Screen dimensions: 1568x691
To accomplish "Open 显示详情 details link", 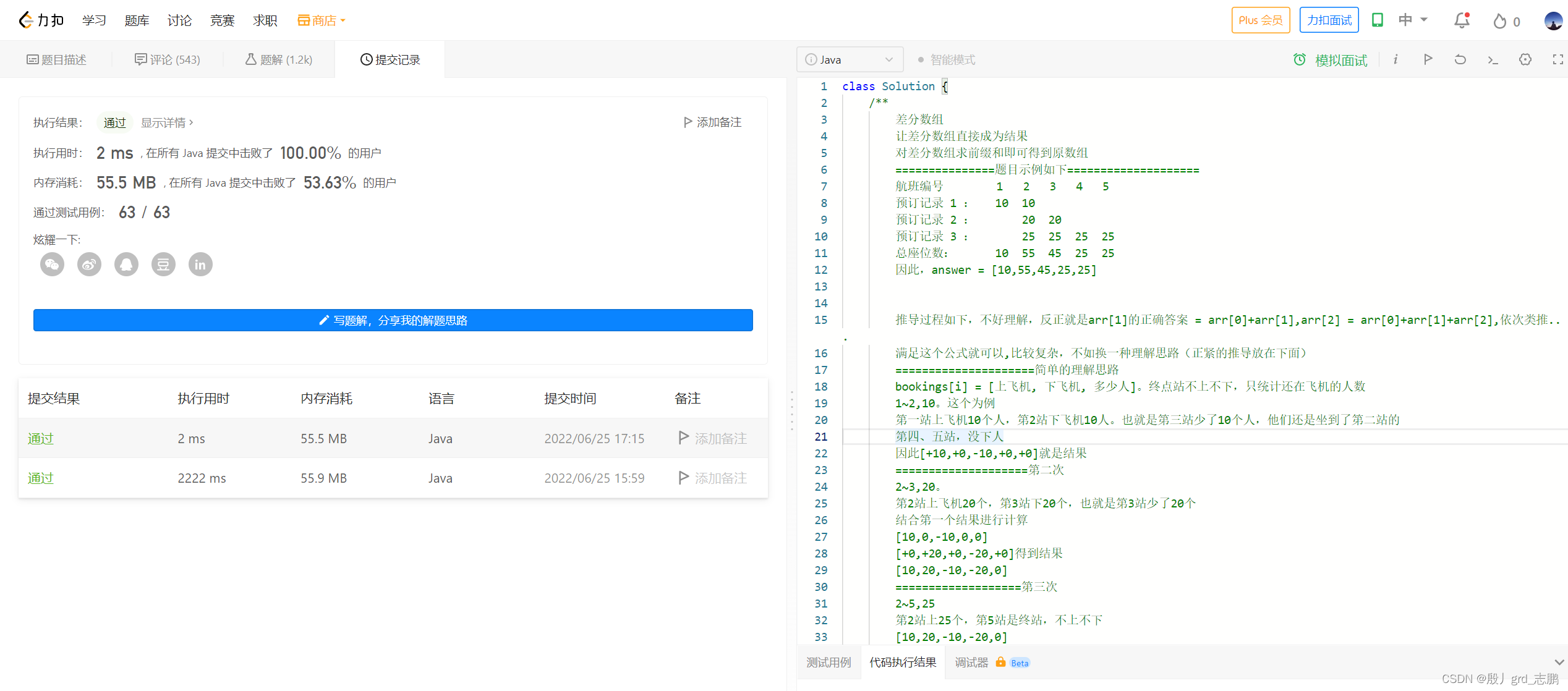I will tap(167, 122).
